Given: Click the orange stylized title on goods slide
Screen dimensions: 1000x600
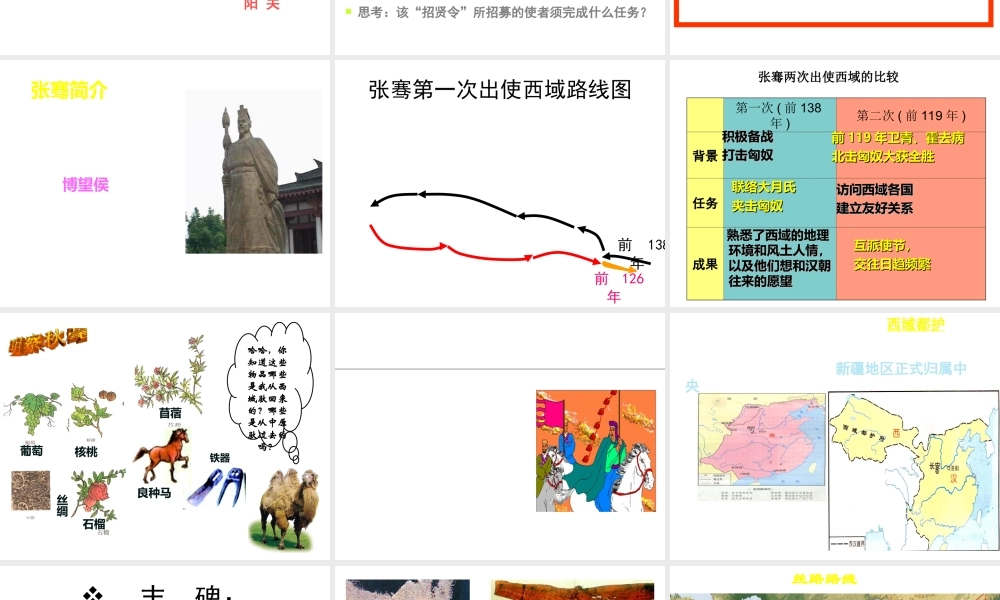Looking at the screenshot, I should (48, 340).
